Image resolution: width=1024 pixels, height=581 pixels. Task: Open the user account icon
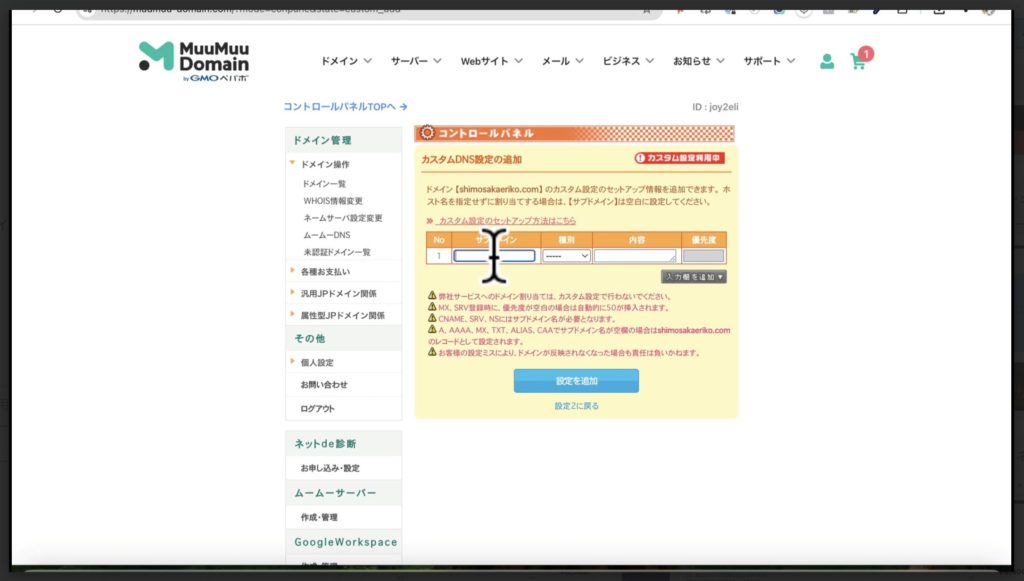[x=826, y=61]
